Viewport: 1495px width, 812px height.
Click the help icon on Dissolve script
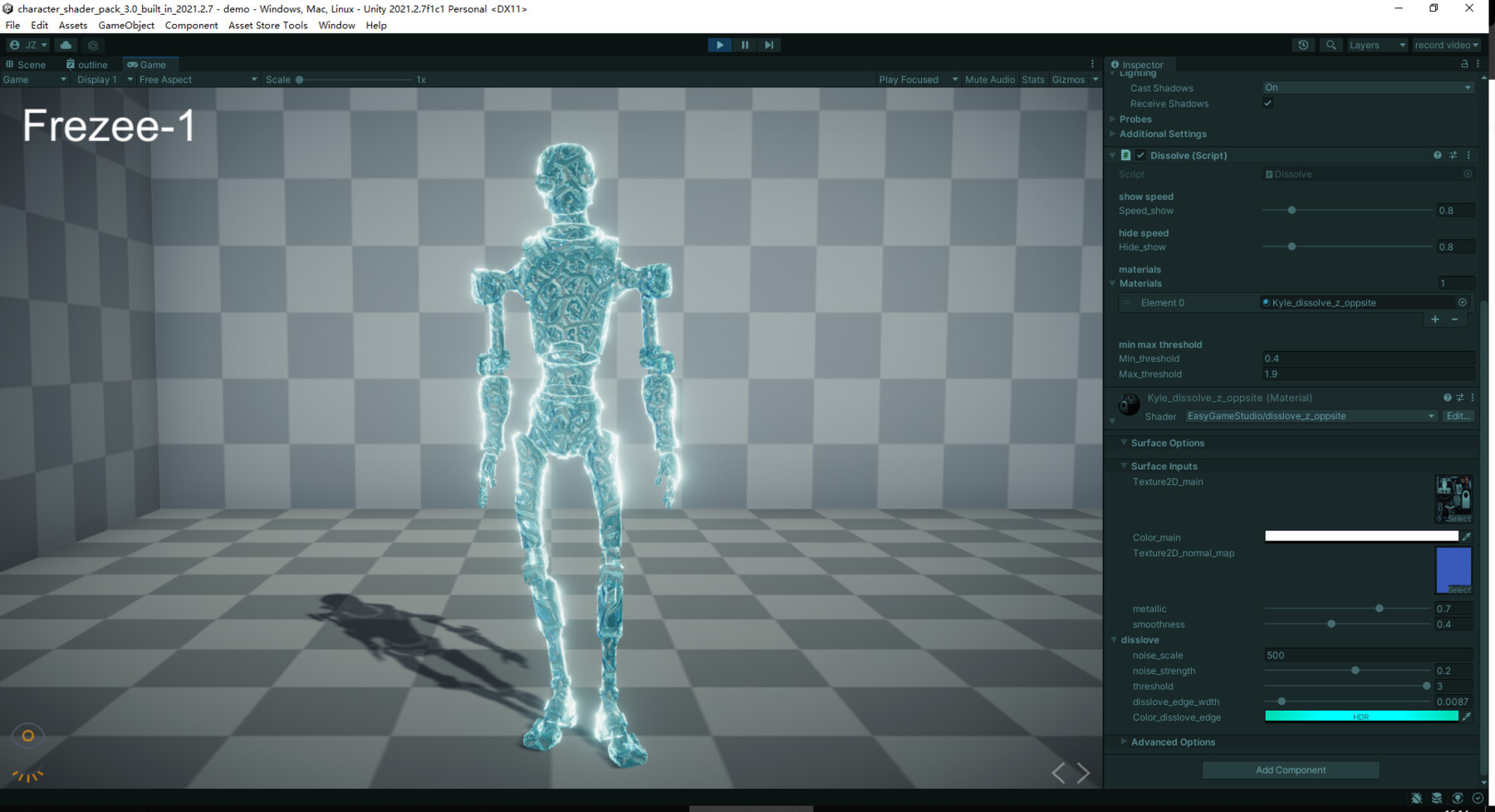point(1436,155)
